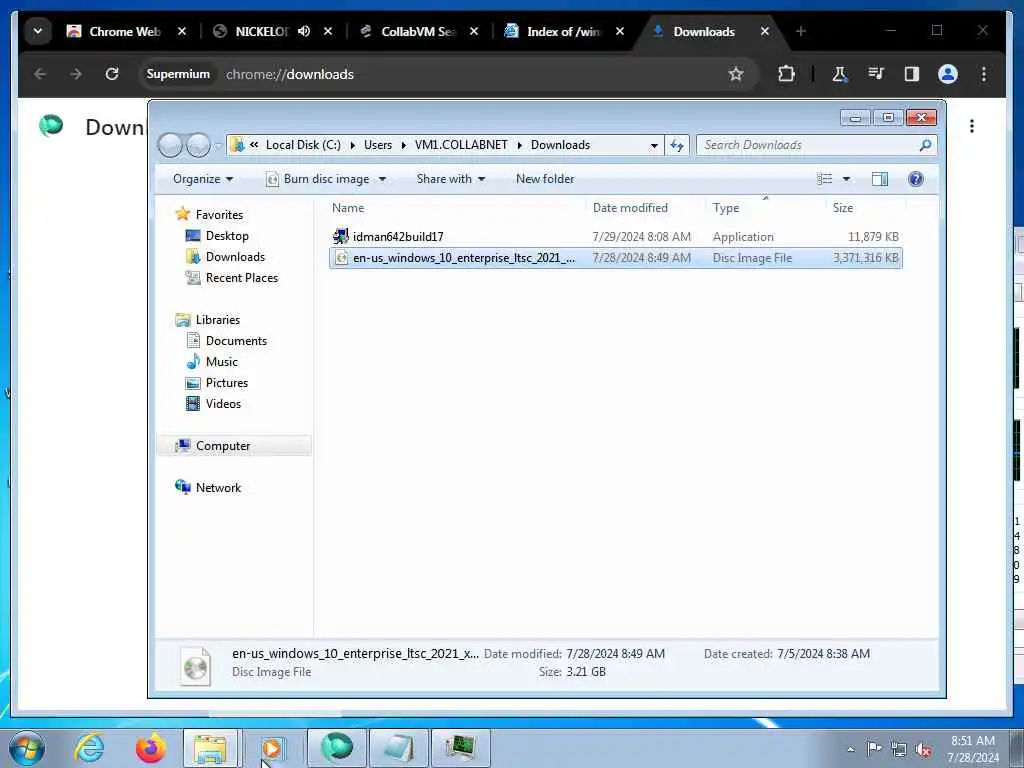Open the browser extensions puzzle icon
Screen dimensions: 1024x768
tap(786, 74)
